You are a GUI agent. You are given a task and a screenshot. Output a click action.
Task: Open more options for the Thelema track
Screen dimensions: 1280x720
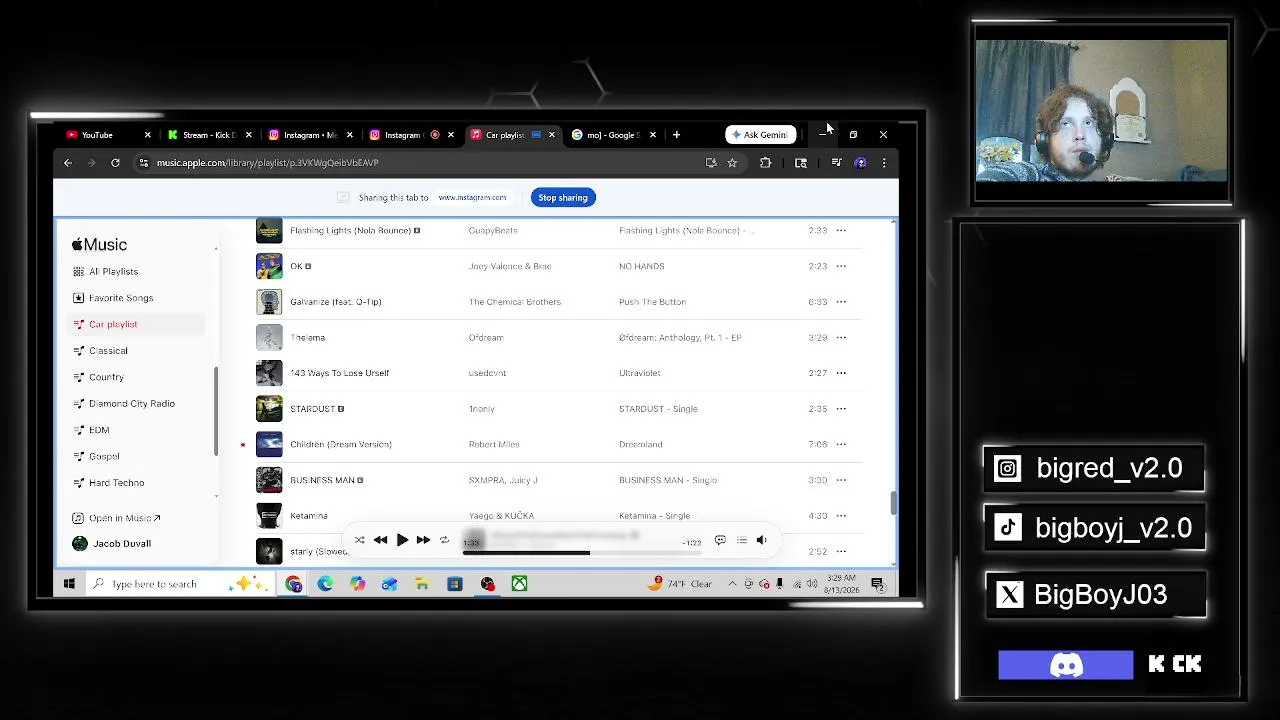coord(841,337)
